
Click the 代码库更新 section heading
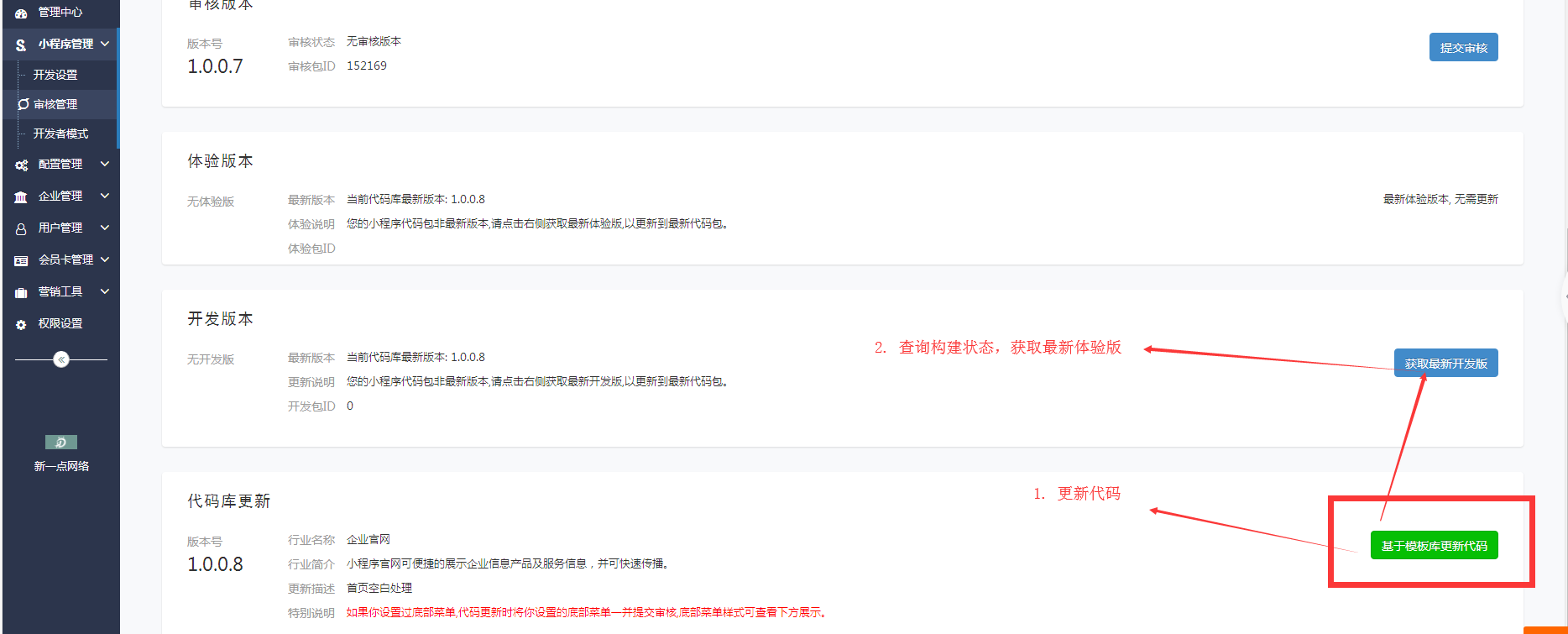(228, 501)
